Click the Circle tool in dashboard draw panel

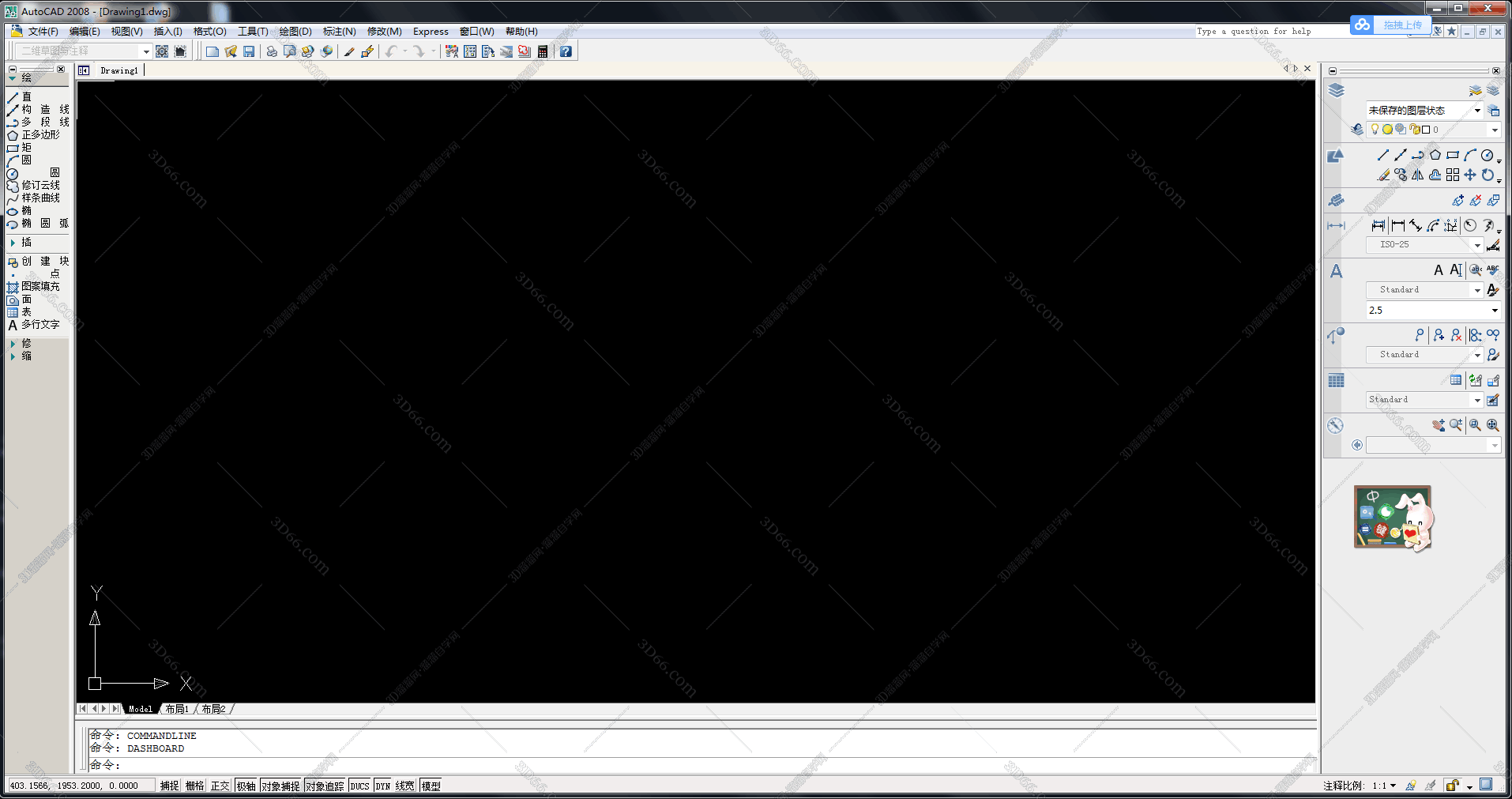[1488, 155]
